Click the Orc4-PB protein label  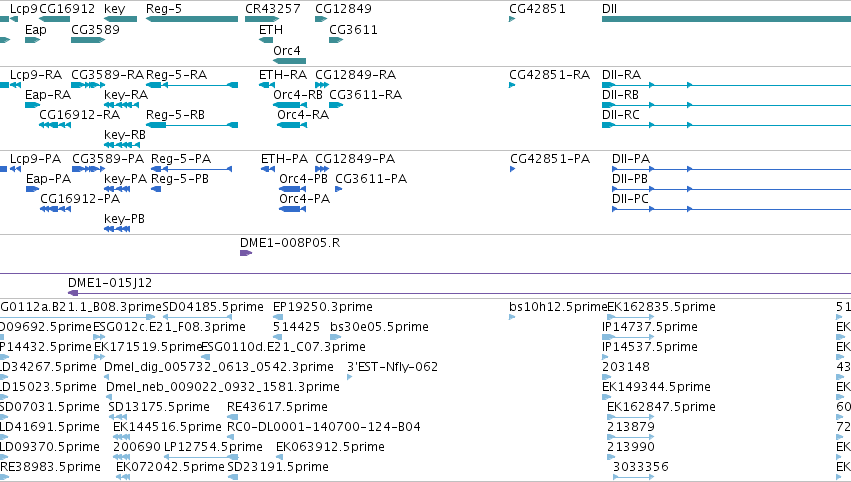pyautogui.click(x=303, y=179)
